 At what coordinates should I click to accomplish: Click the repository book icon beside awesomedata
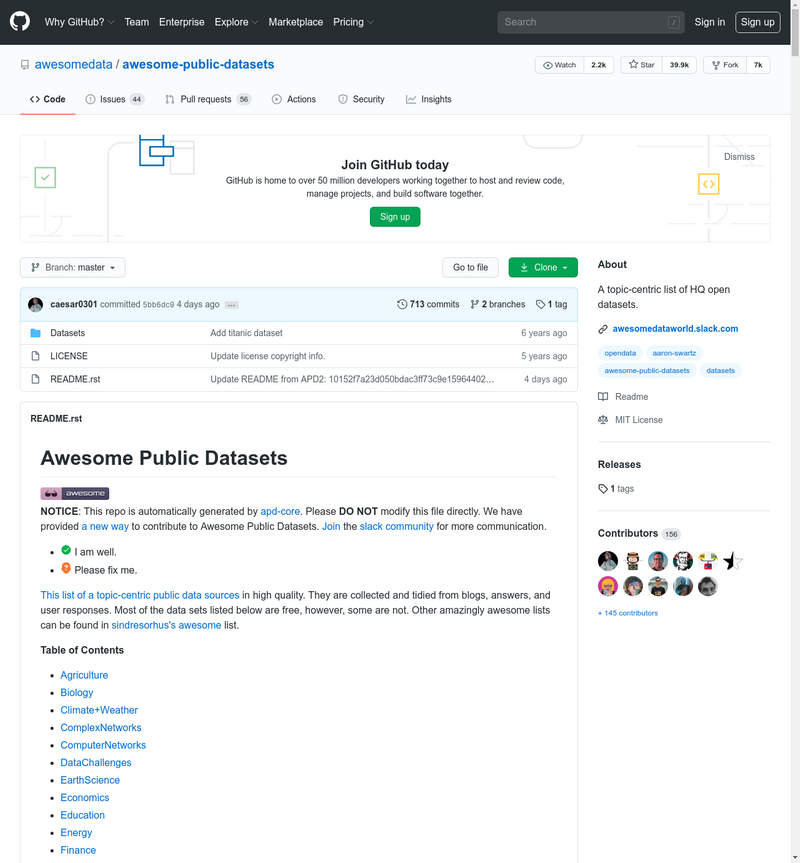[25, 65]
